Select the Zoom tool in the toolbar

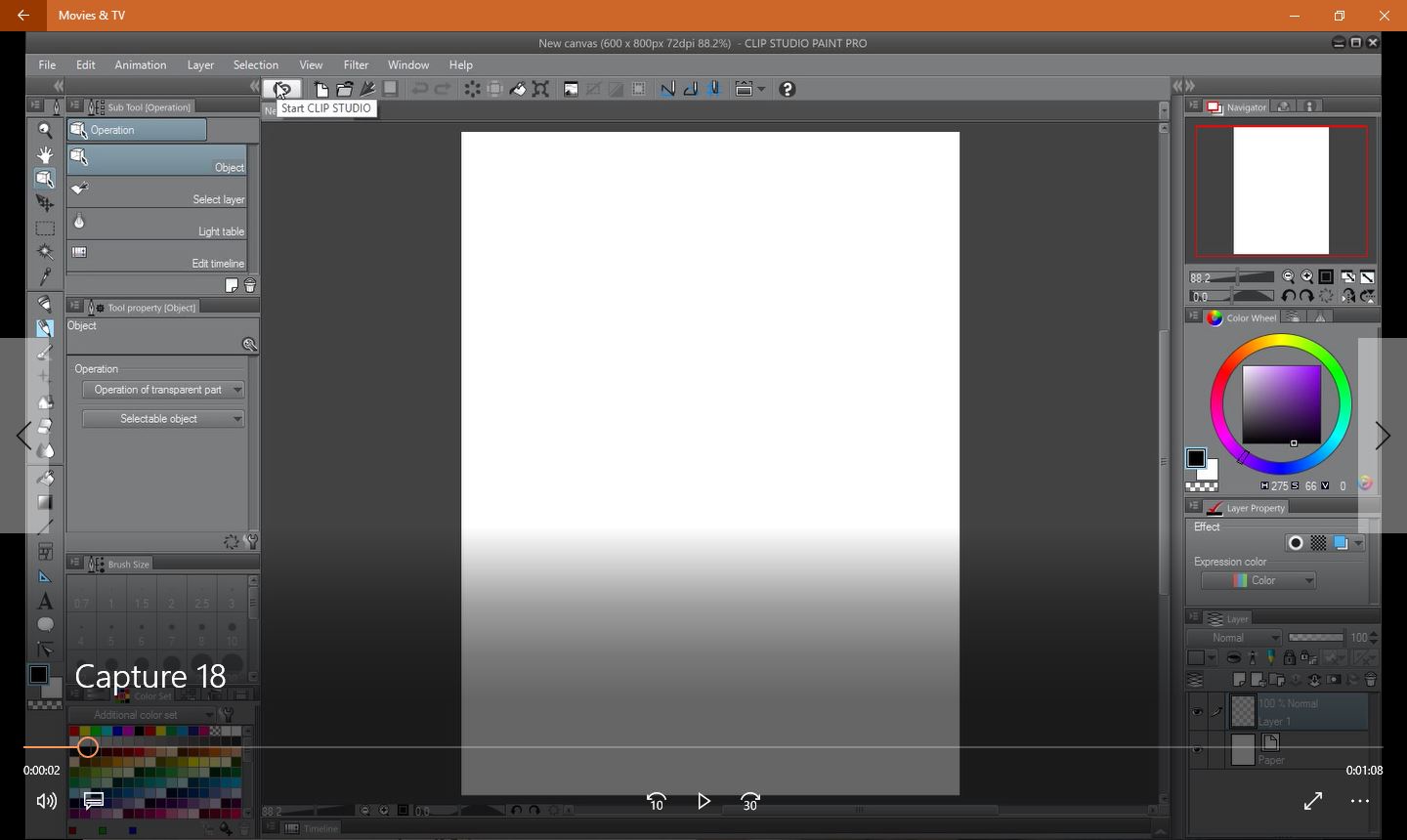(45, 129)
